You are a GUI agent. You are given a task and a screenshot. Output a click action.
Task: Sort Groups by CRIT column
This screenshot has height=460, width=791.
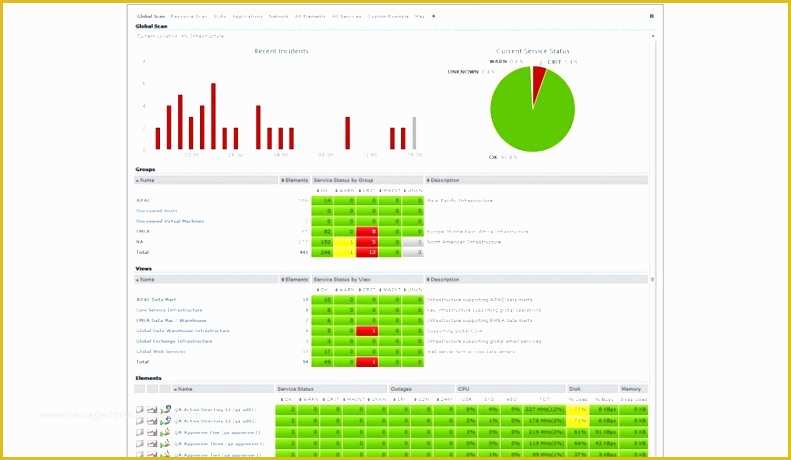(x=367, y=191)
